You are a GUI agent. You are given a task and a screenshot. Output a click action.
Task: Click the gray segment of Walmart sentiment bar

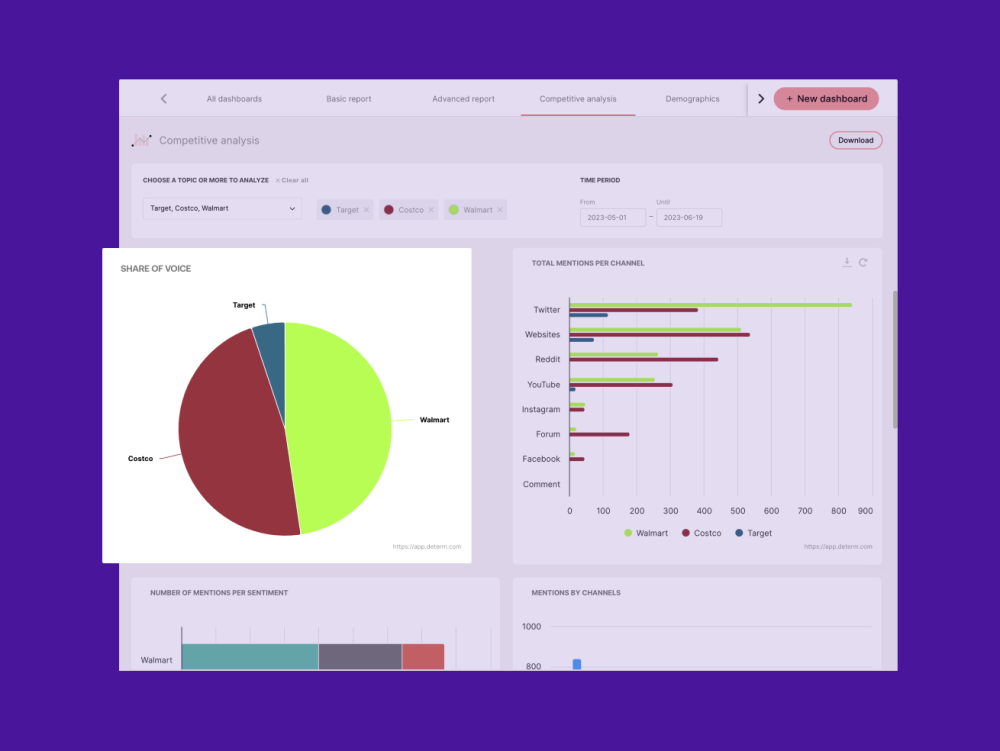360,657
